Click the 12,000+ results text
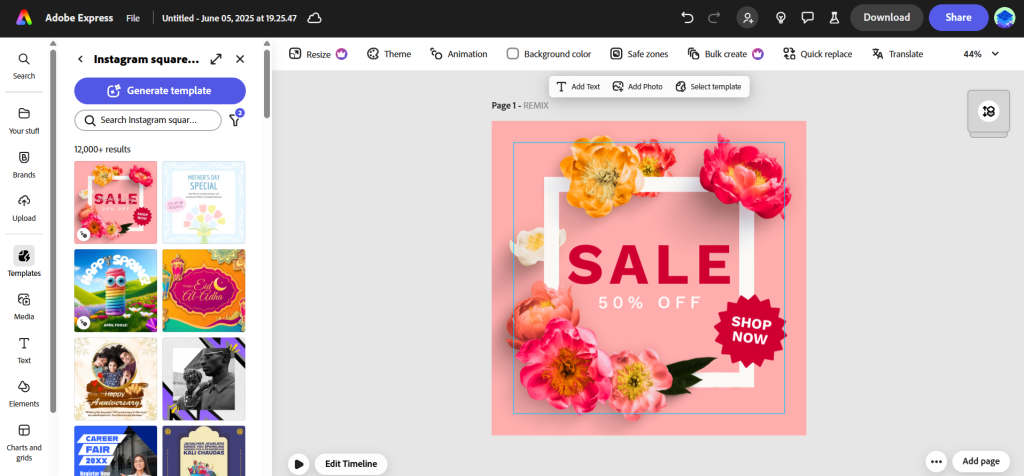The image size is (1024, 476). pyautogui.click(x=103, y=149)
